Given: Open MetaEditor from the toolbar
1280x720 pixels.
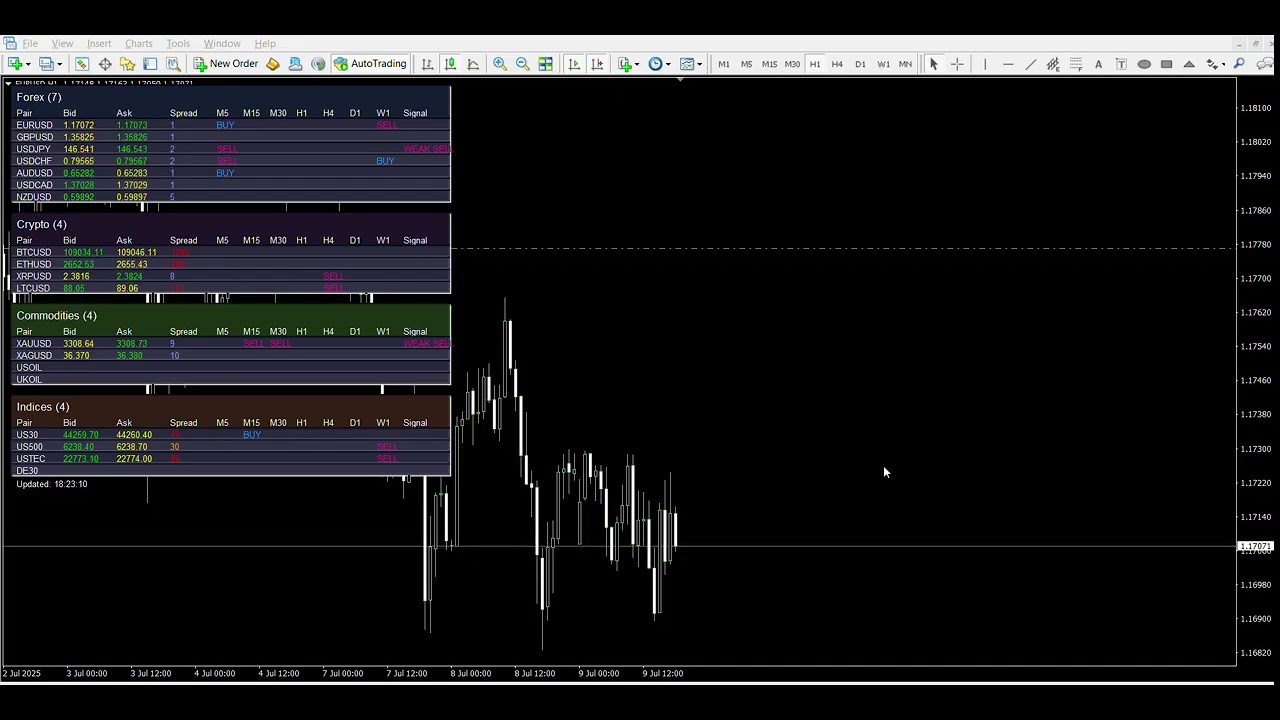Looking at the screenshot, I should pos(273,64).
